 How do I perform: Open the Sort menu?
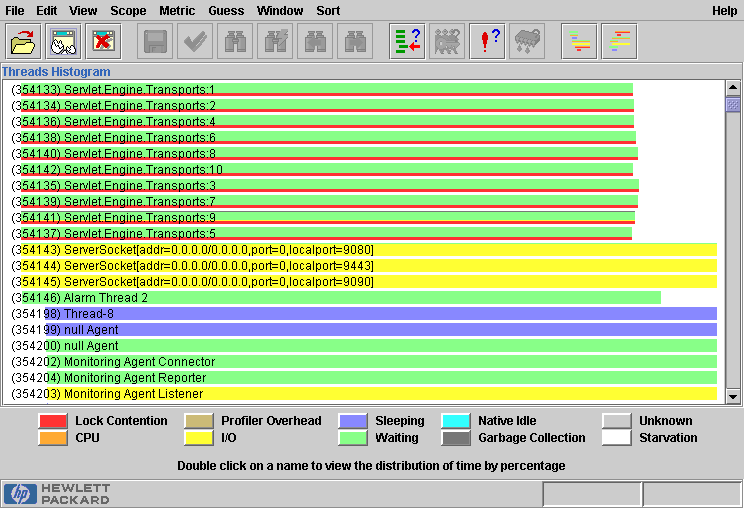coord(328,10)
